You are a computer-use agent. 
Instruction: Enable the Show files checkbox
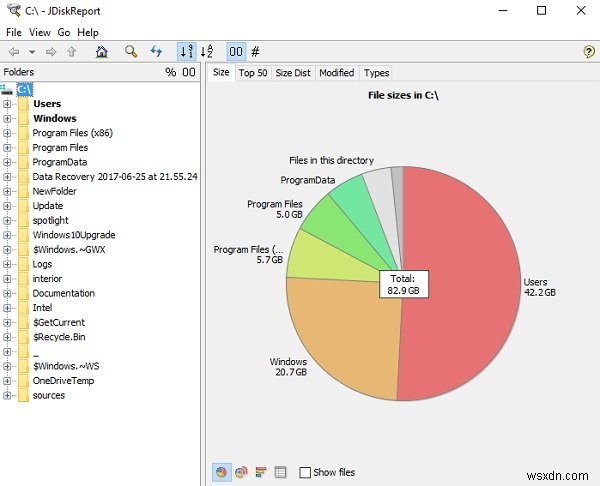[x=305, y=473]
